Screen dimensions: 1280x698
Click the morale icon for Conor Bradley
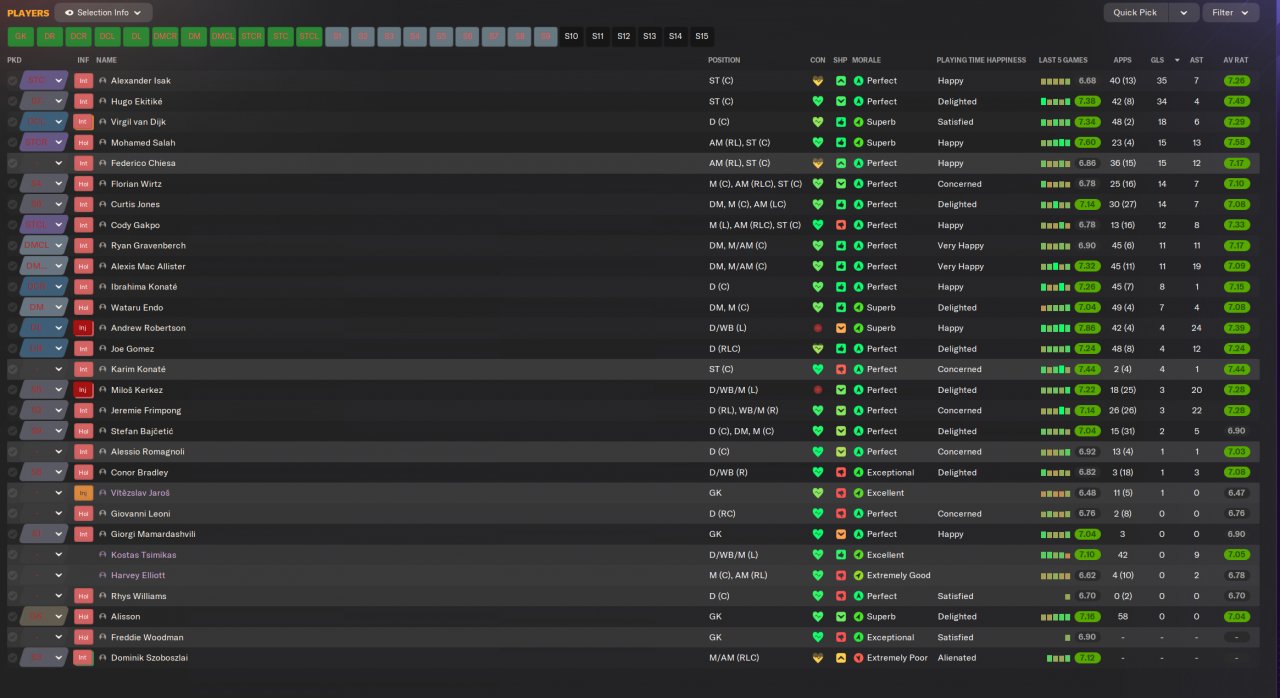click(858, 472)
